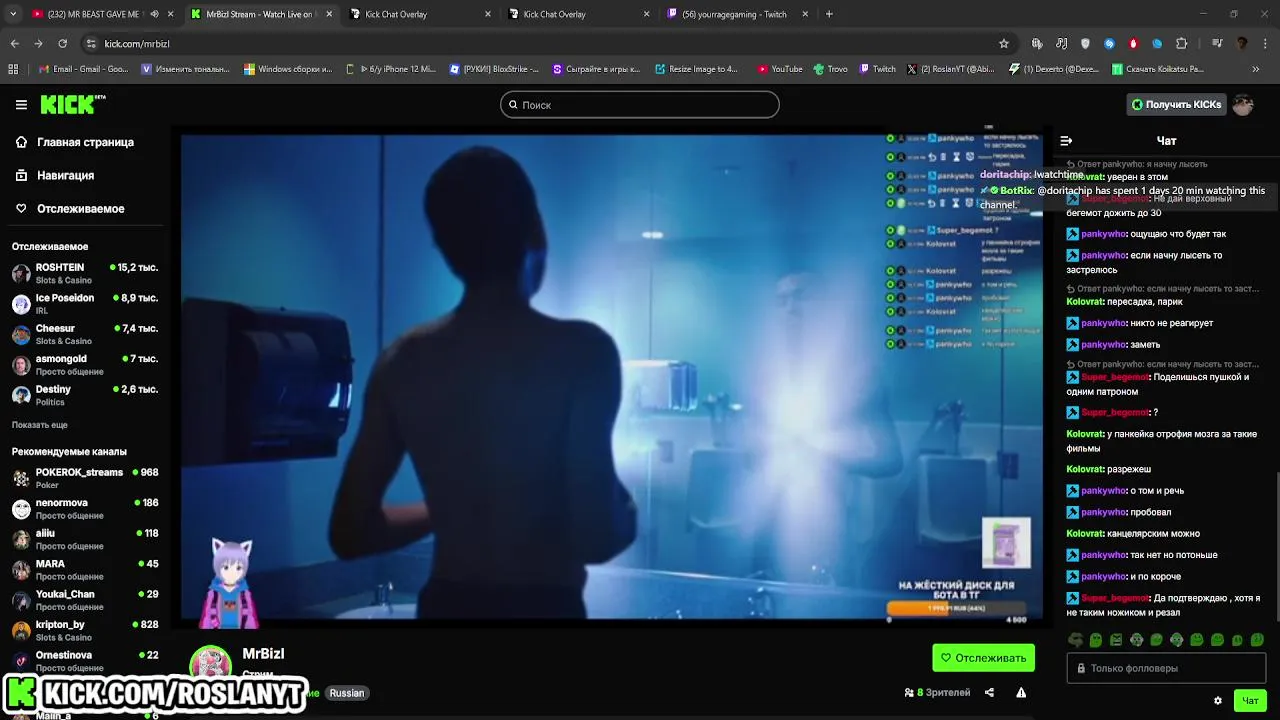Open POKEROK_streams recommended channel
1280x720 pixels.
click(x=85, y=478)
